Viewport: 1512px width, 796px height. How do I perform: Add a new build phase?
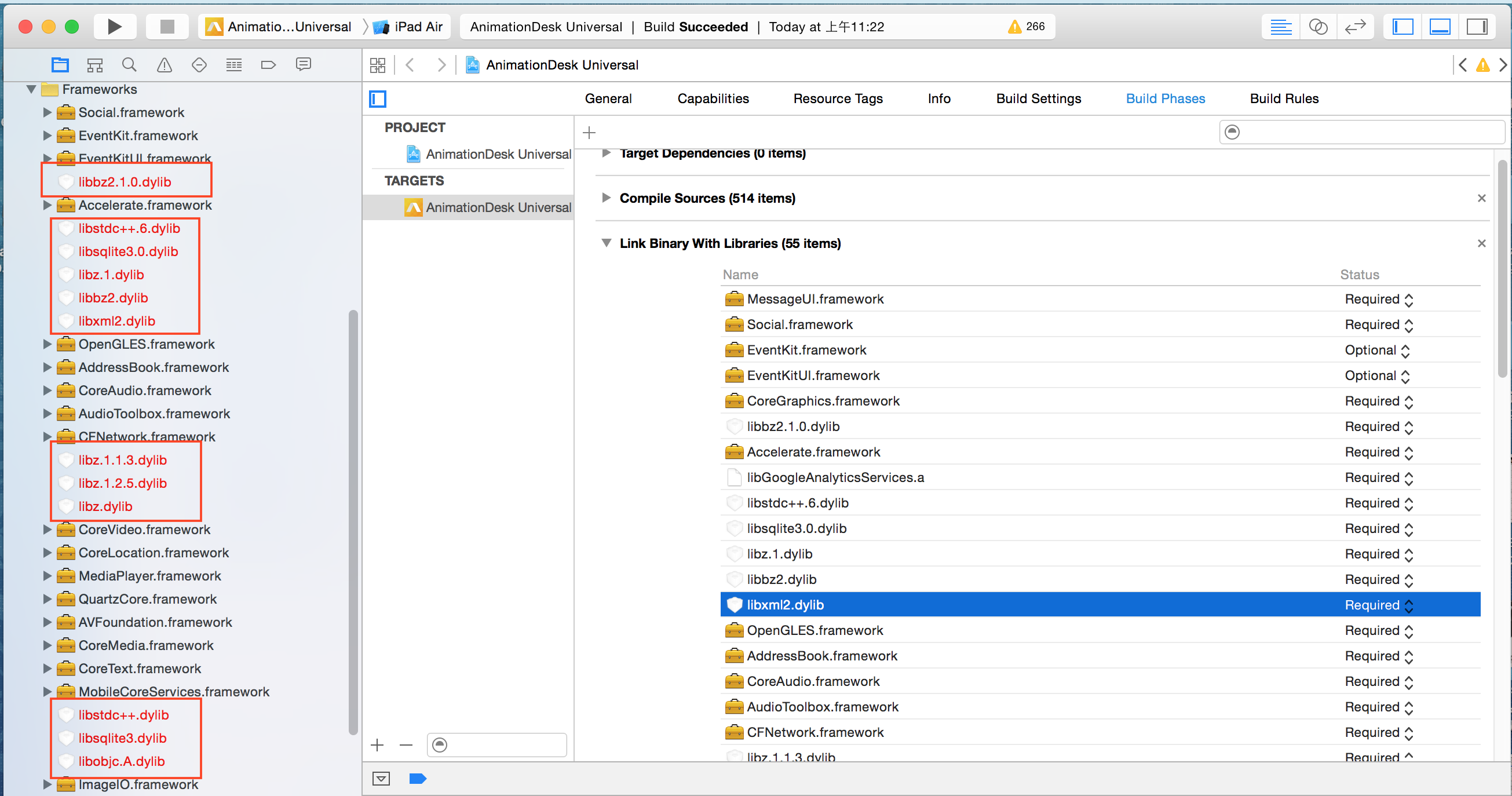589,133
